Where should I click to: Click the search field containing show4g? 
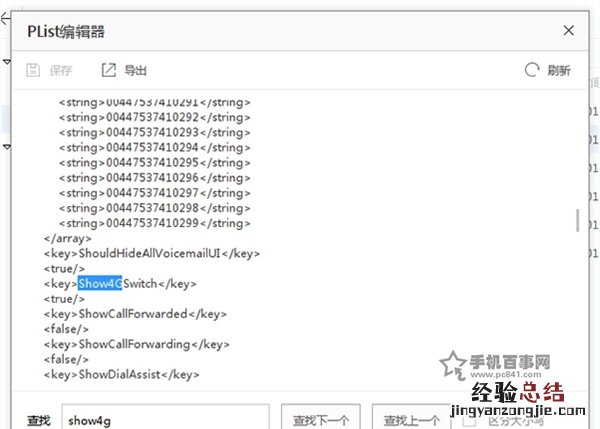click(165, 420)
